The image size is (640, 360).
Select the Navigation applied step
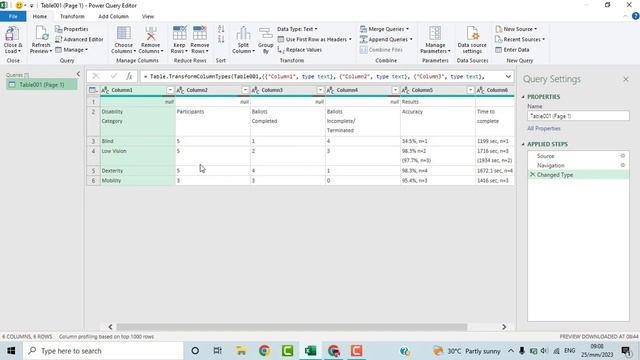coord(551,165)
